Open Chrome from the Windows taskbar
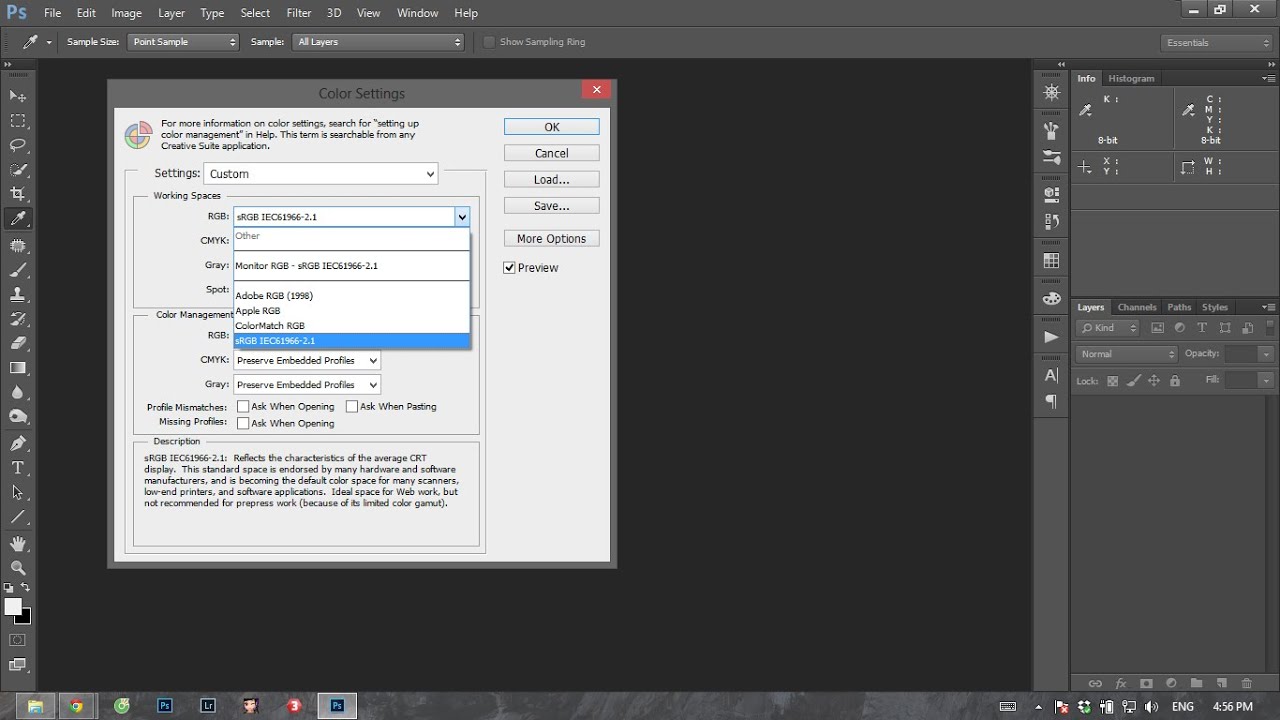Viewport: 1280px width, 720px height. 77,705
